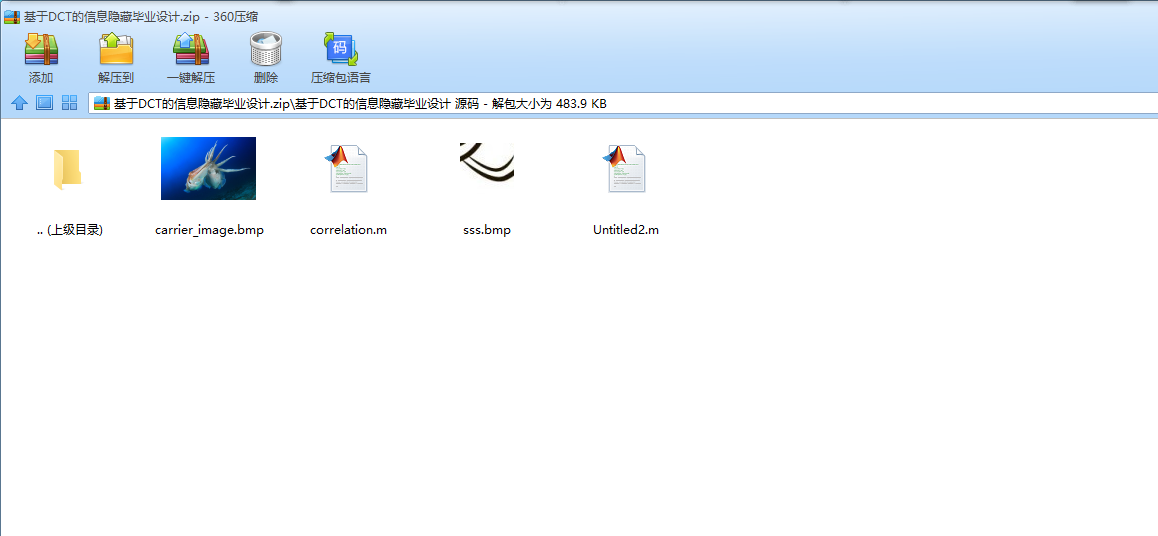The width and height of the screenshot is (1158, 536).
Task: Select the sss.bmp thumbnail
Action: 487,162
